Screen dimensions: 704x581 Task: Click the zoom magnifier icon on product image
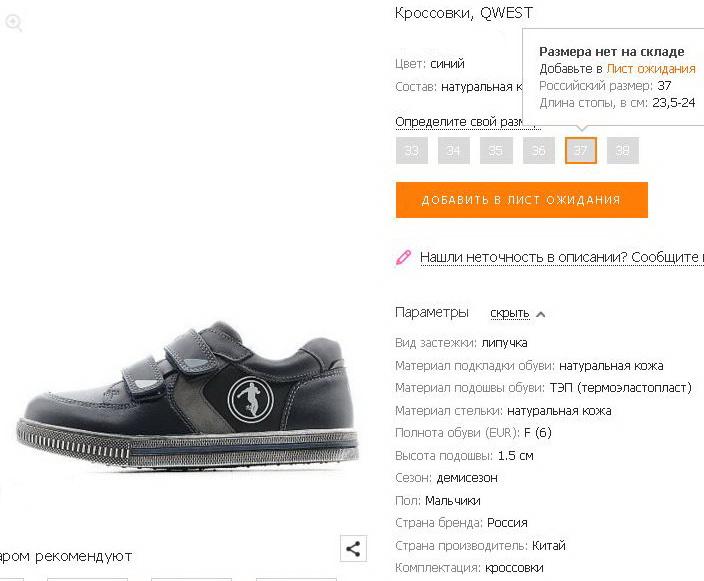coord(14,22)
